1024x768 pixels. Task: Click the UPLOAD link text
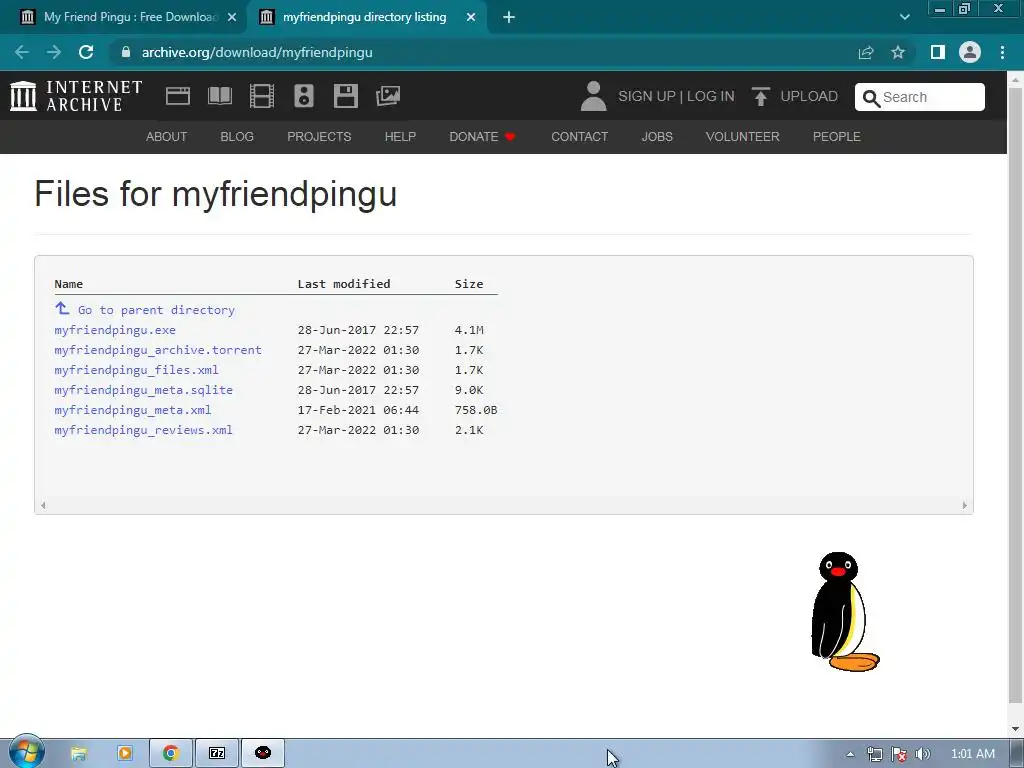tap(809, 96)
